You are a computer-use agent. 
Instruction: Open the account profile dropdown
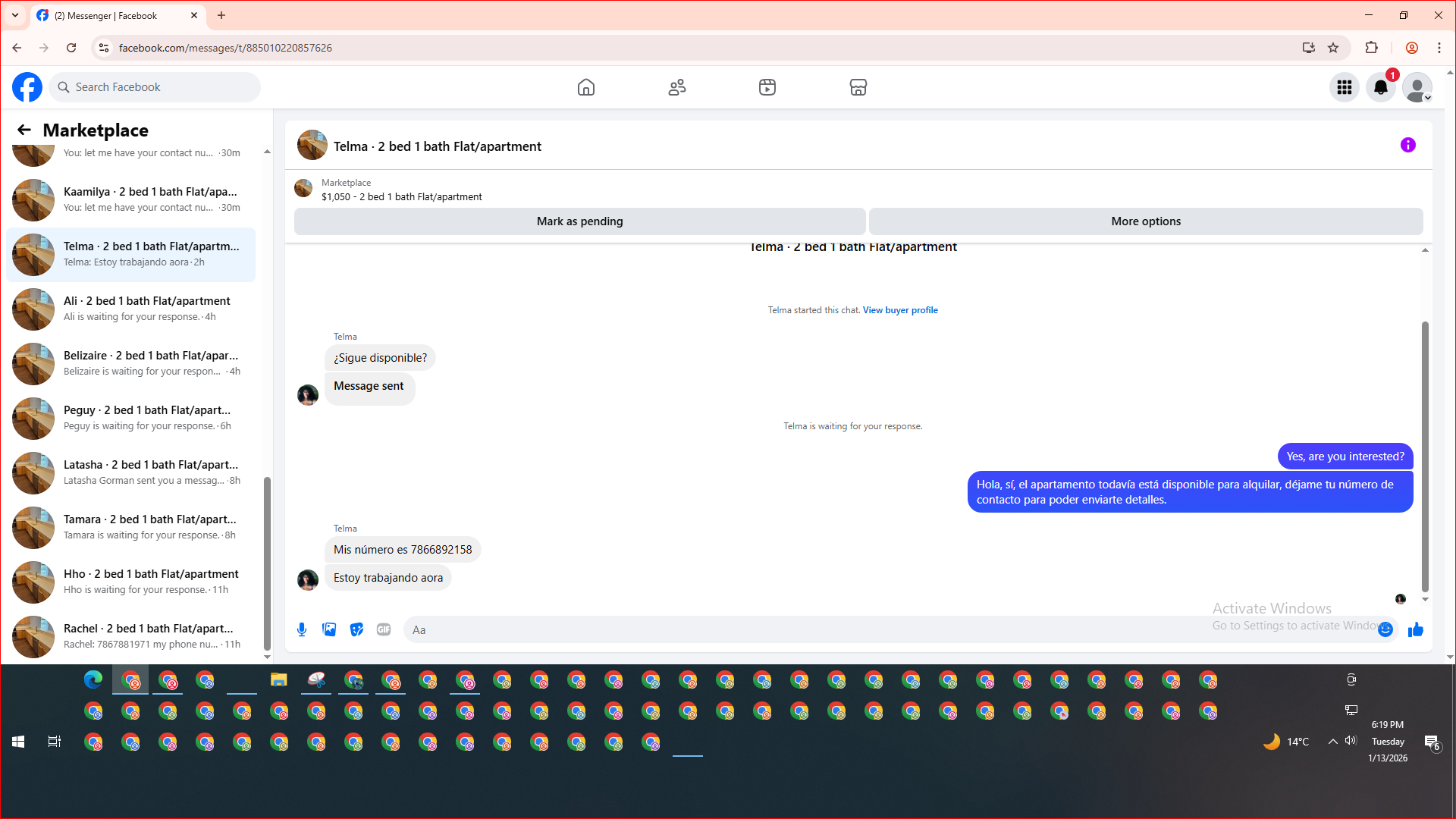coord(1417,87)
